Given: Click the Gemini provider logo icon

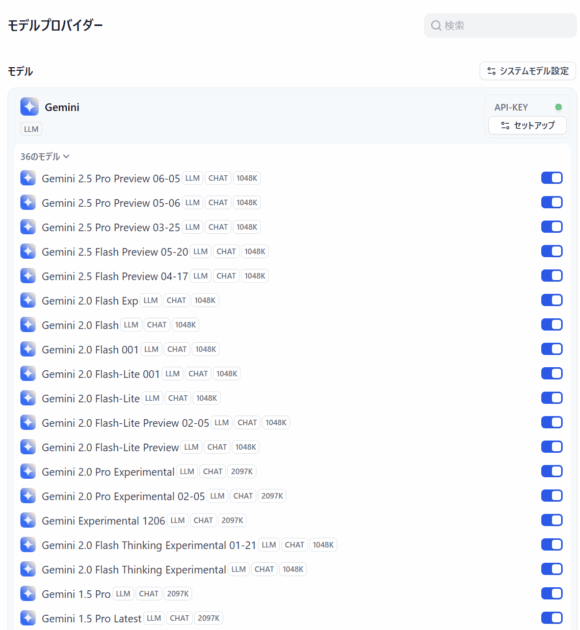Looking at the screenshot, I should point(29,107).
